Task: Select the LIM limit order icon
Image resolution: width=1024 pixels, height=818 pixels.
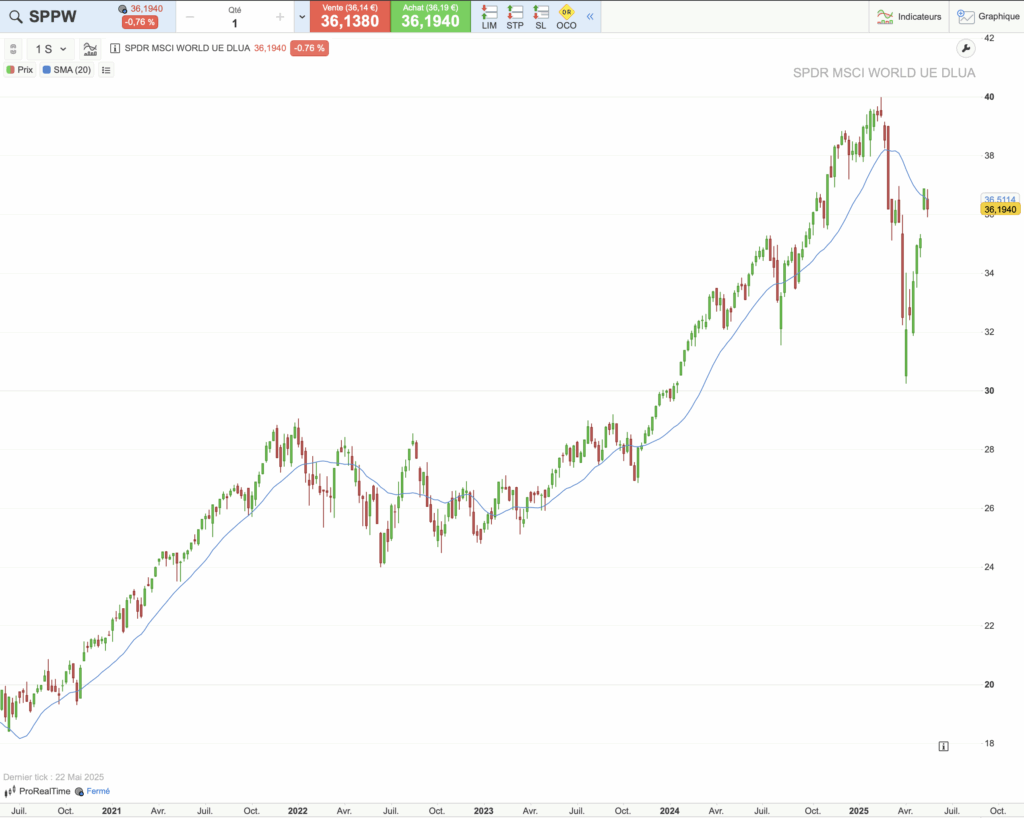Action: coord(489,17)
